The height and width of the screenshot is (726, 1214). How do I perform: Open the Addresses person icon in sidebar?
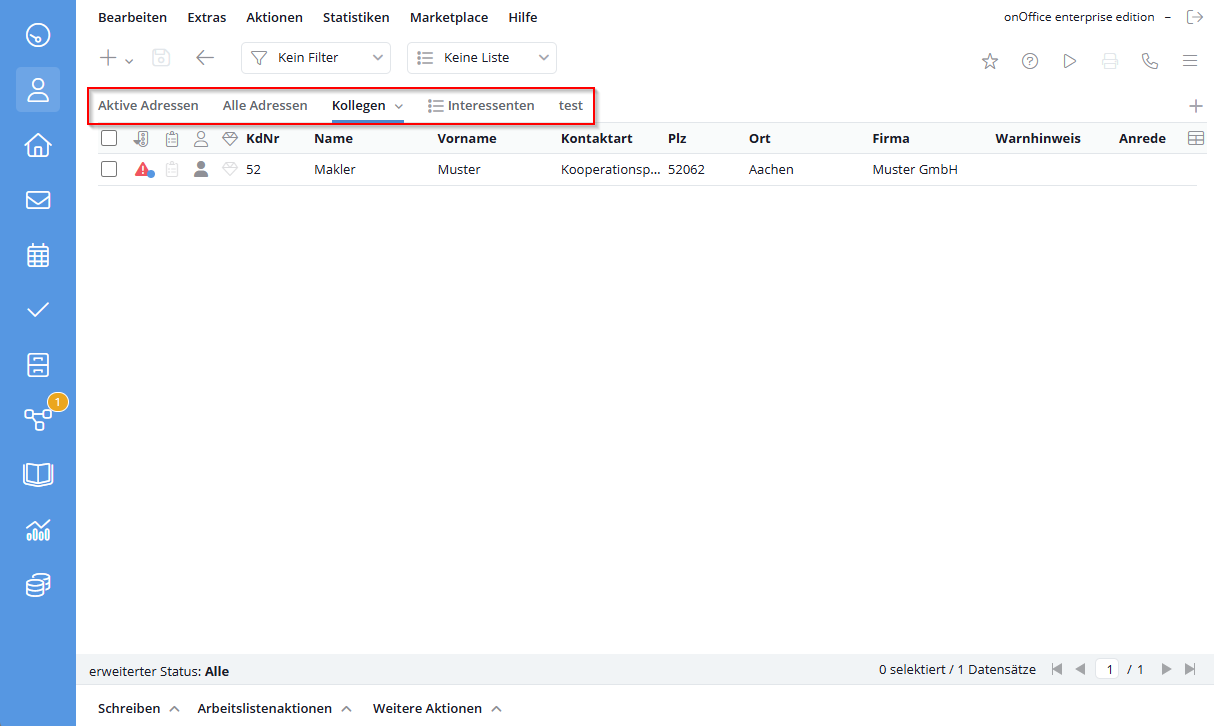click(38, 90)
